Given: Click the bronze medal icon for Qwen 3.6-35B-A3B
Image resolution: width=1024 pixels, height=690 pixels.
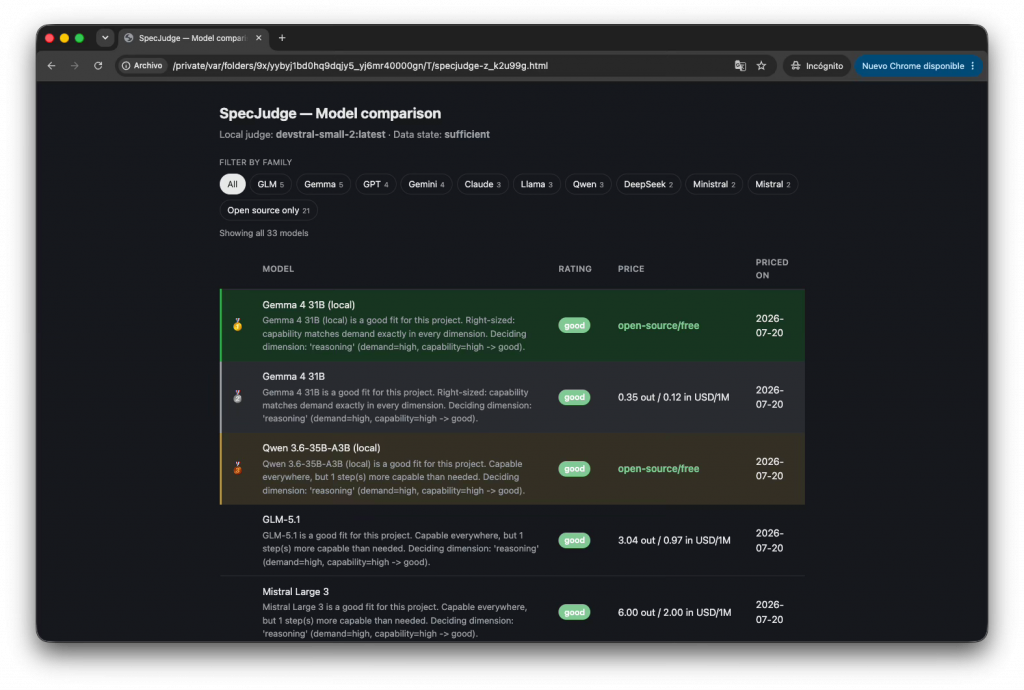Looking at the screenshot, I should 238,468.
